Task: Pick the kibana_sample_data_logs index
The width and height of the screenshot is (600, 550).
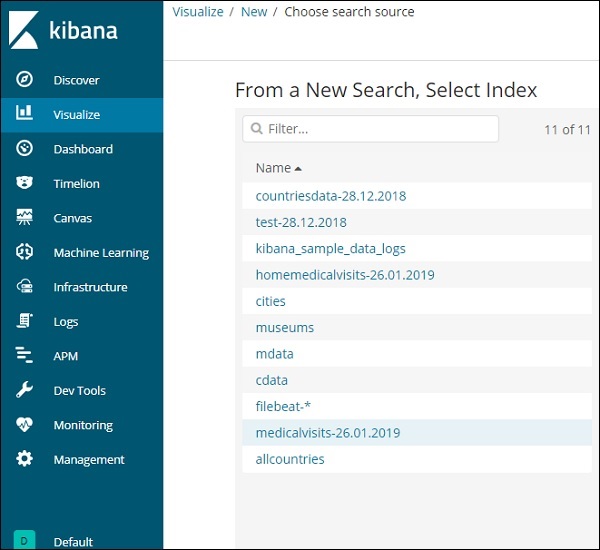Action: 330,248
